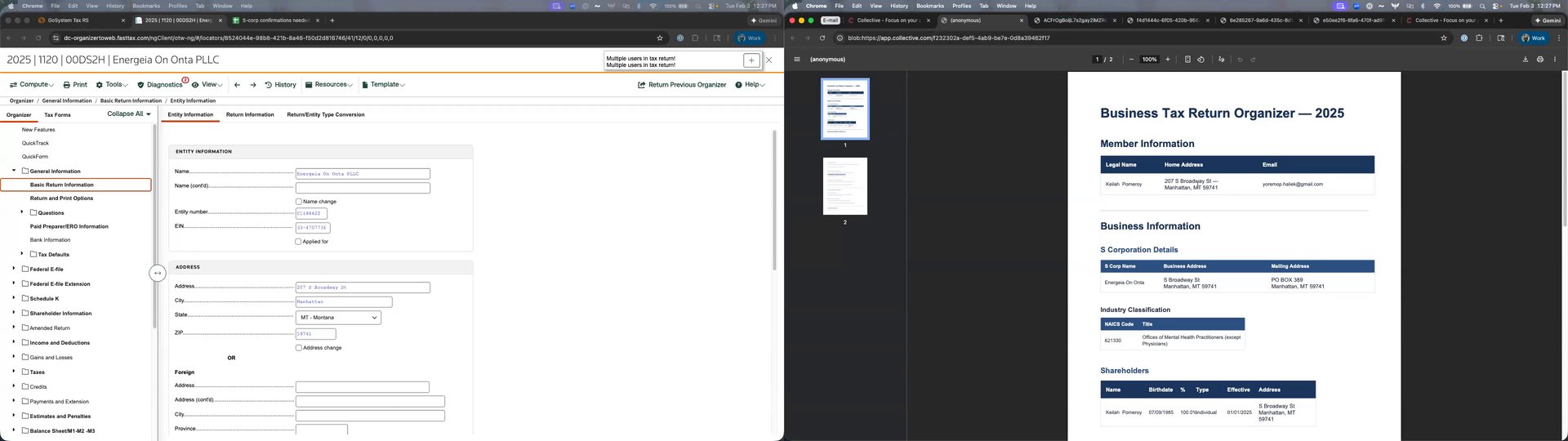Select Return and Print Options in tree
The width and height of the screenshot is (1568, 441).
[62, 198]
